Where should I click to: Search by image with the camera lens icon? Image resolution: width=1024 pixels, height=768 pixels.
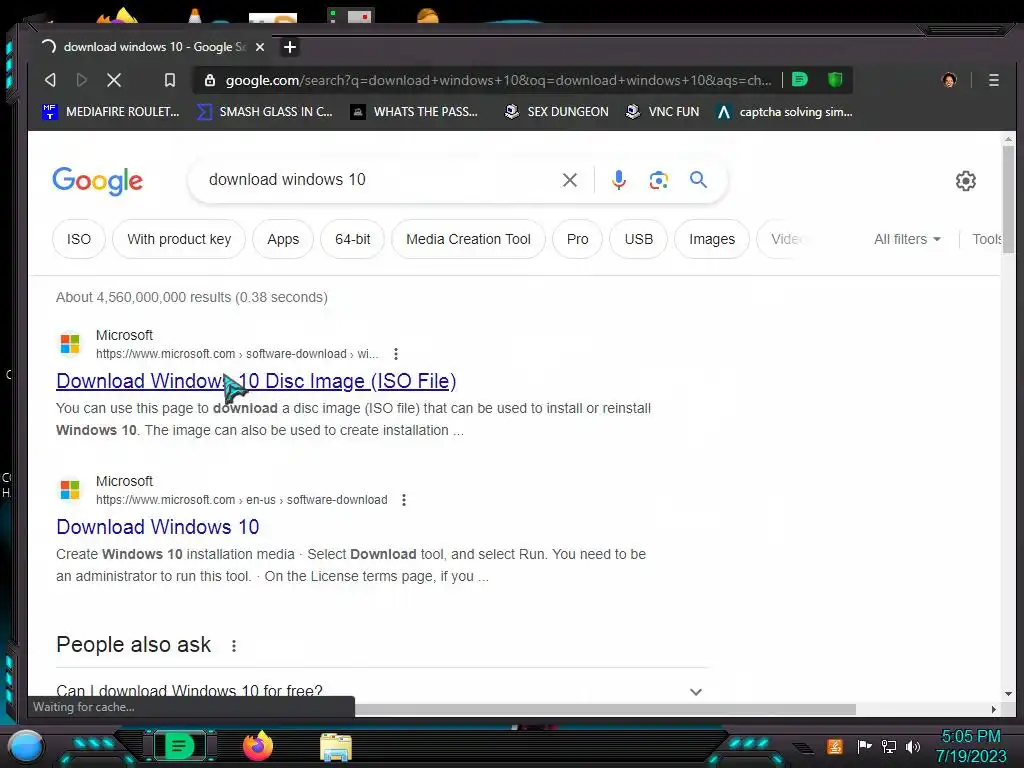658,180
